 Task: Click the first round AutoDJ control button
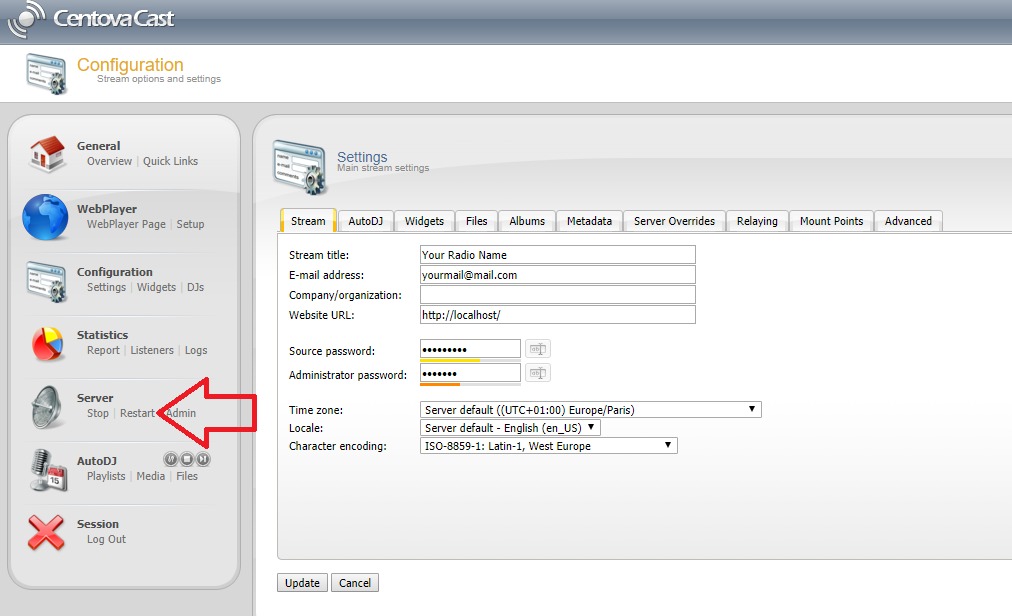(170, 459)
